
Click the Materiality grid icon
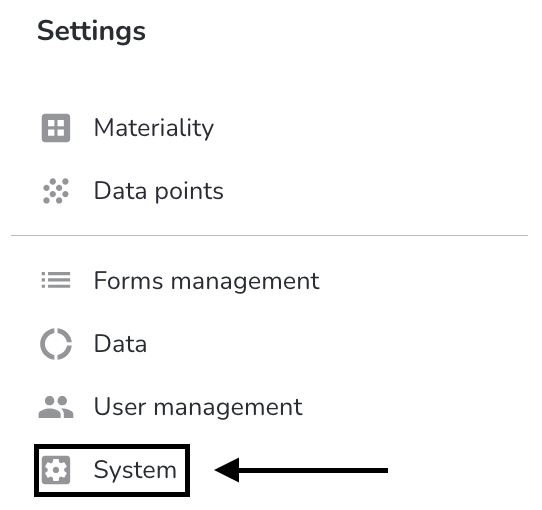56,128
